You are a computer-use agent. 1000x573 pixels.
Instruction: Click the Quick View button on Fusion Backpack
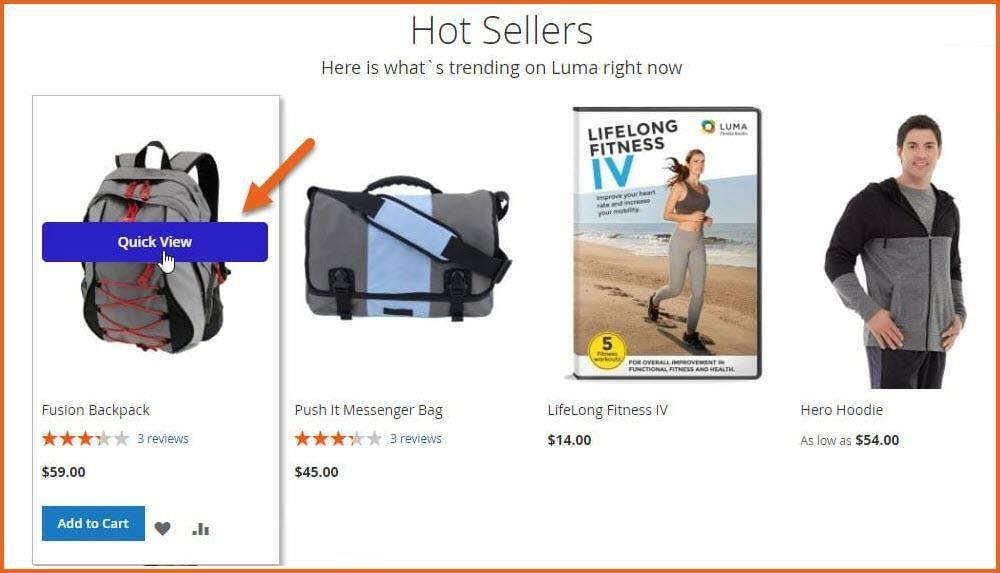point(155,242)
